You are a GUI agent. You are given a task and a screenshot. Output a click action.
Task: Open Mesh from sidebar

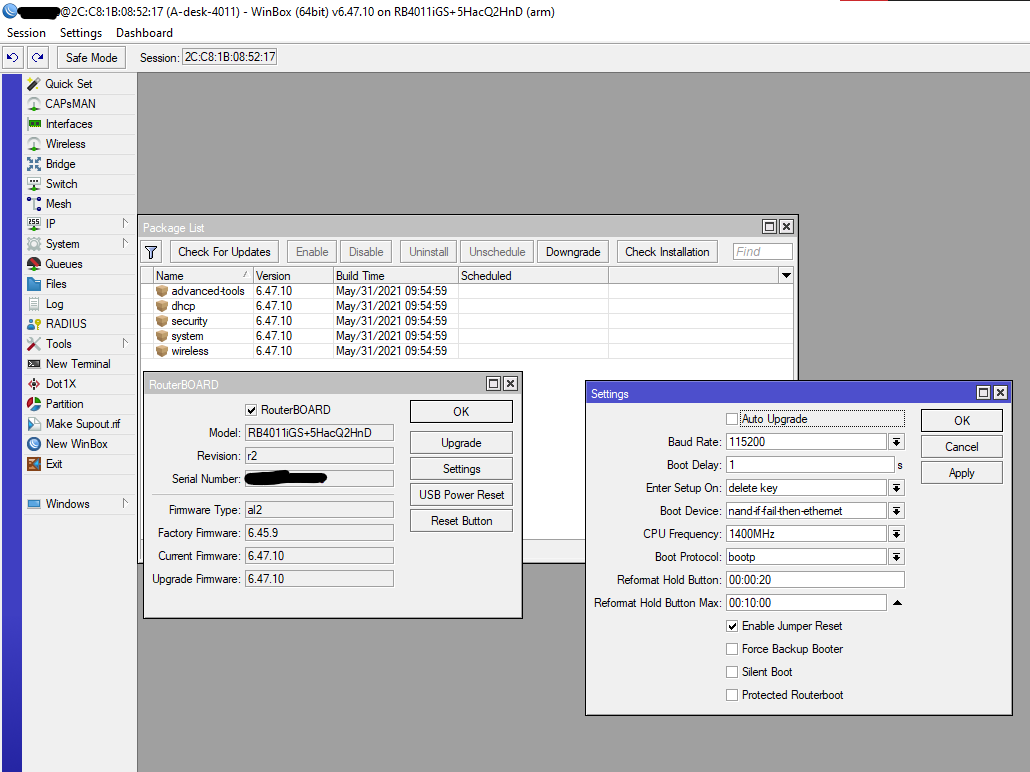(x=79, y=204)
